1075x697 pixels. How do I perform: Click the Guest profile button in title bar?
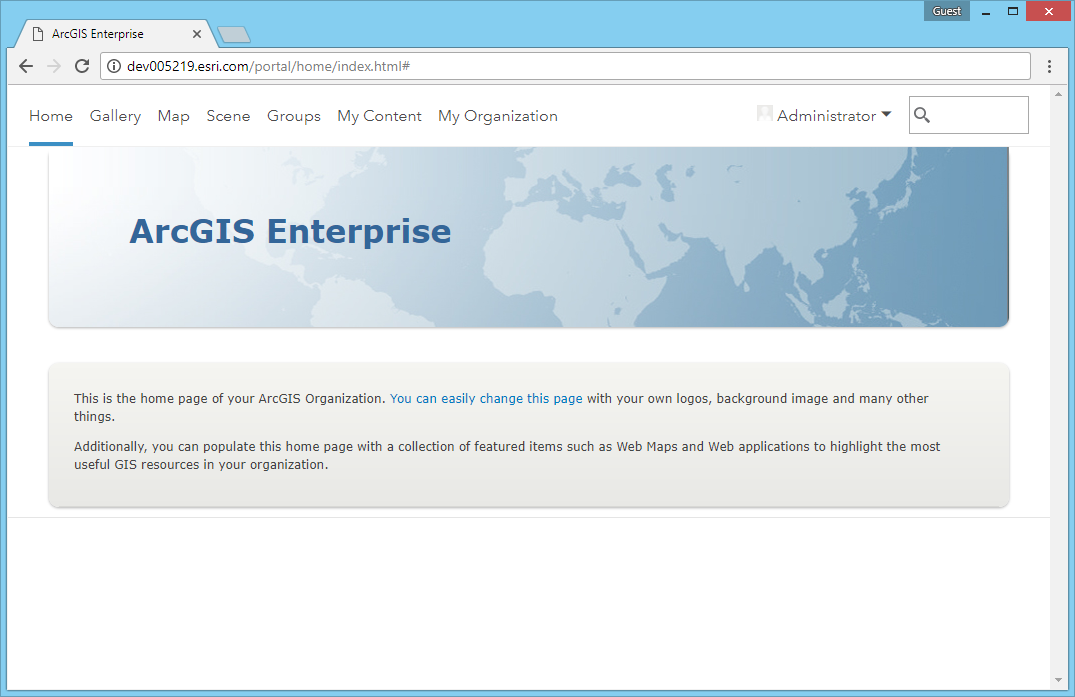[x=946, y=11]
